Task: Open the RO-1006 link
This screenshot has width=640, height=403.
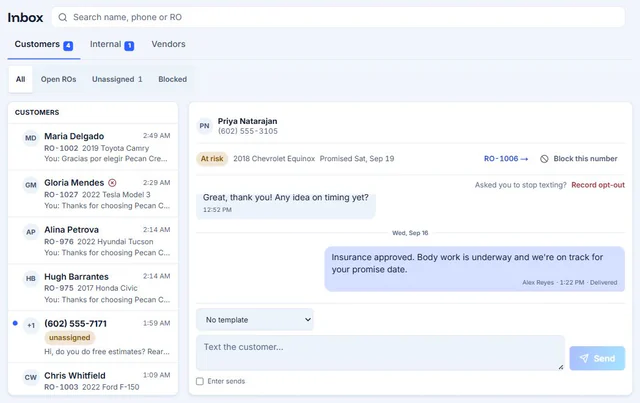Action: tap(506, 158)
